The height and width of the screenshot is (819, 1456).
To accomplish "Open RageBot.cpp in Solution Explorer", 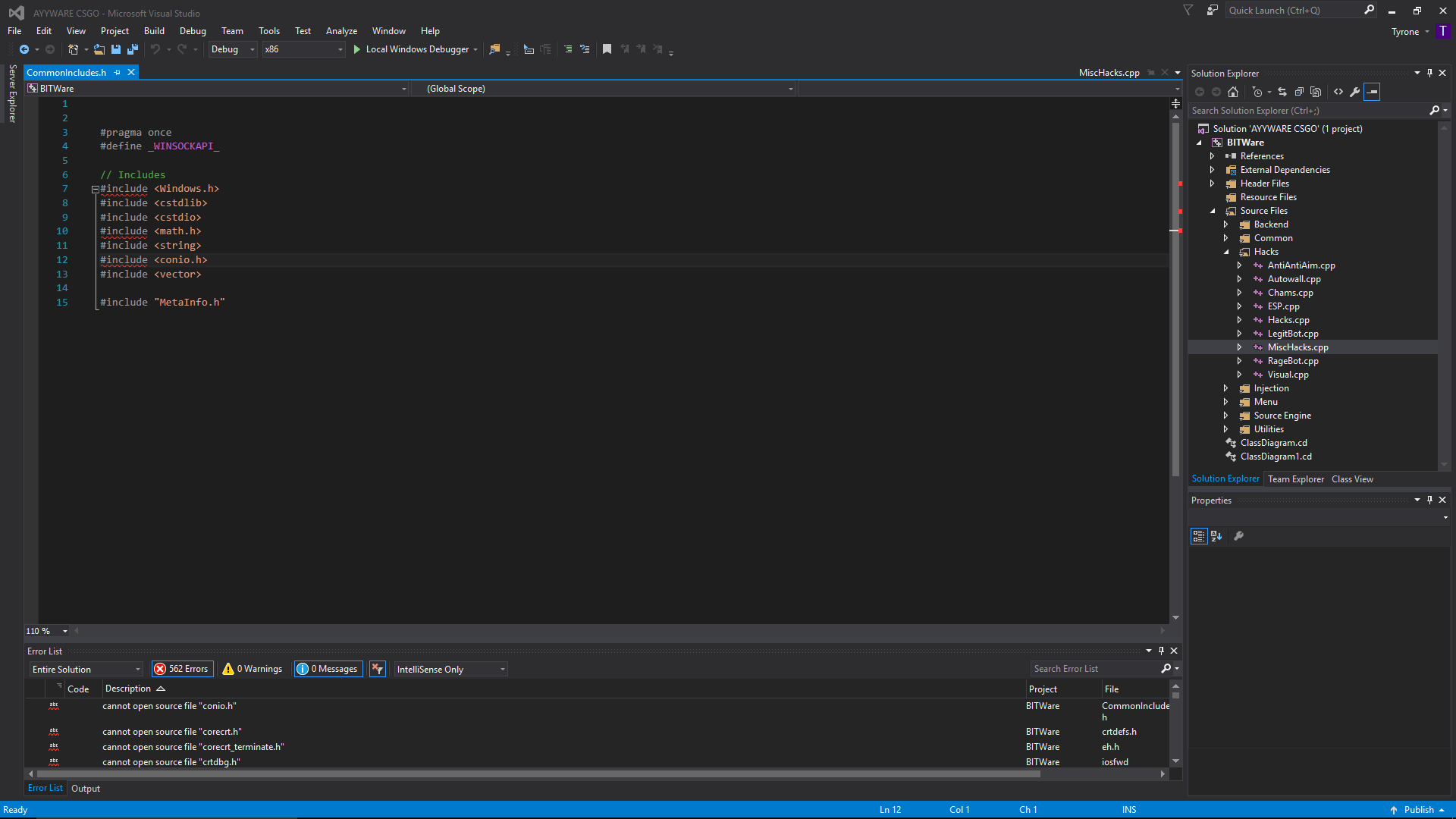I will 1293,361.
